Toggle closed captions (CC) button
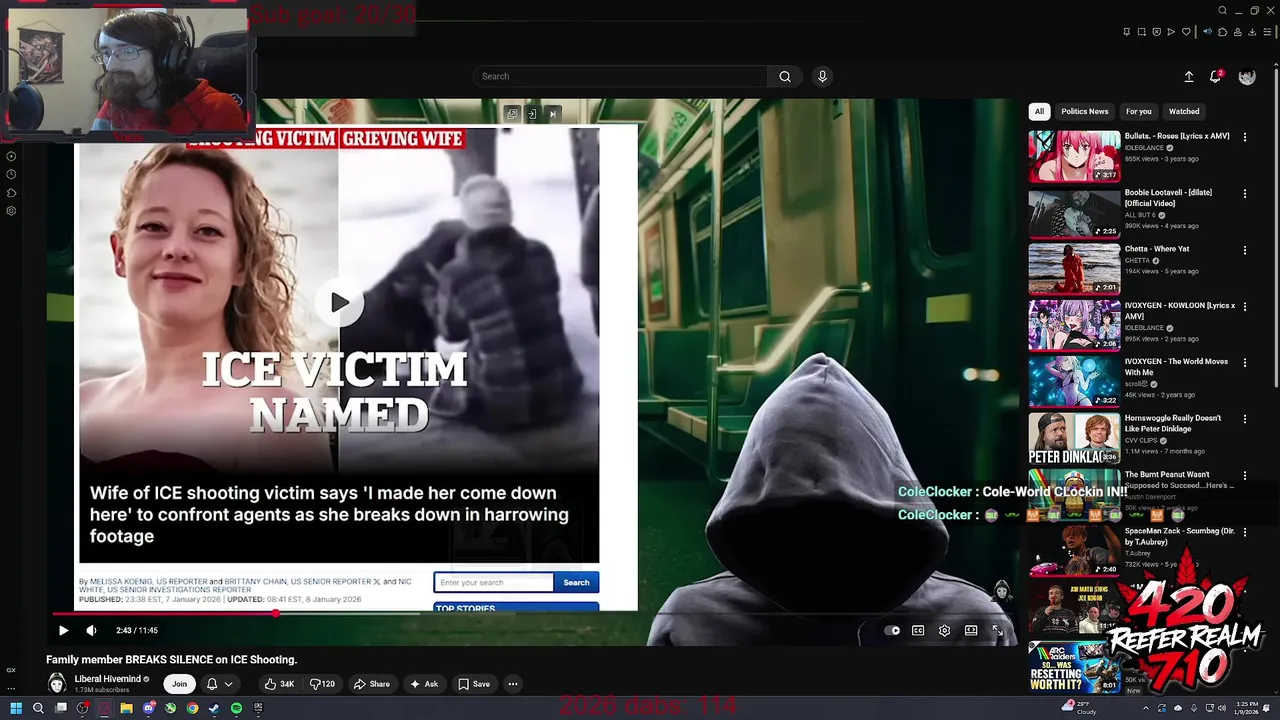This screenshot has width=1280, height=720. click(x=918, y=630)
